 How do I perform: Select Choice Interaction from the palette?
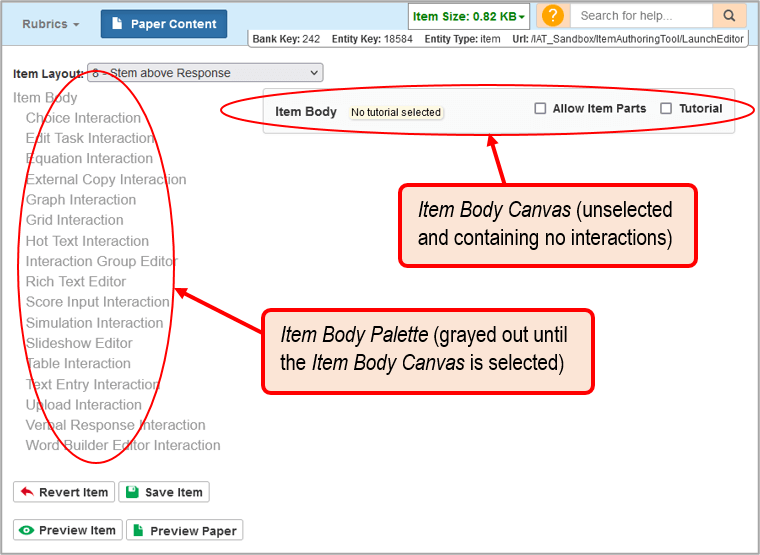pos(83,118)
